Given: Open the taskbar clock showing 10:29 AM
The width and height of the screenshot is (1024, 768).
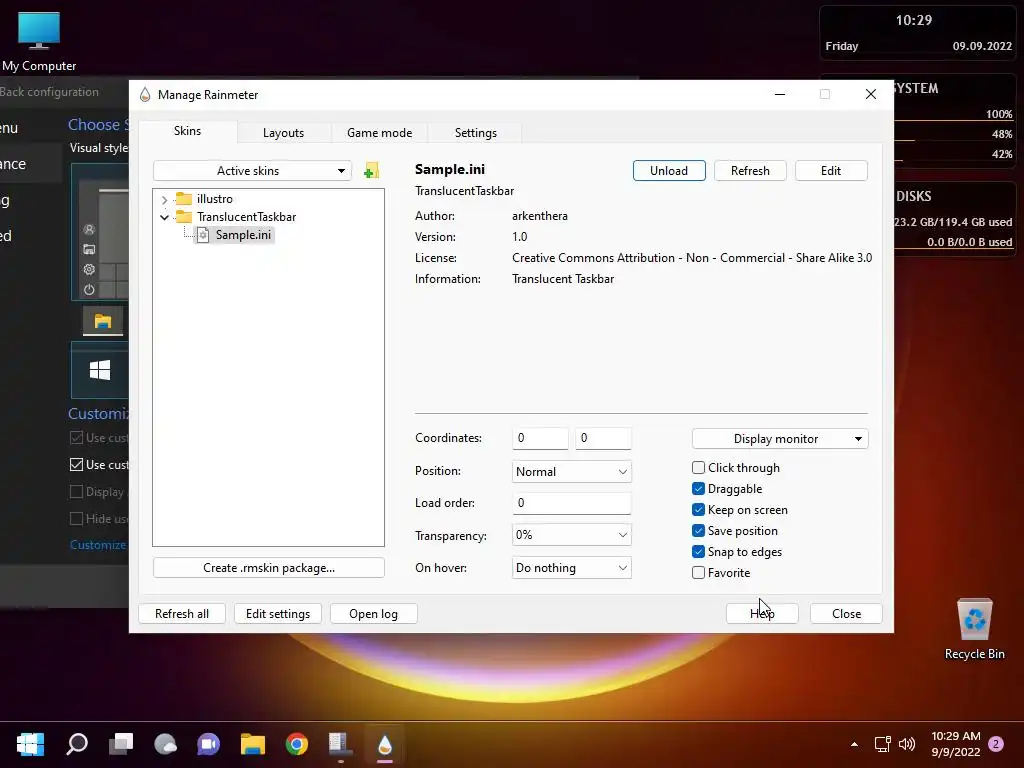Looking at the screenshot, I should [955, 744].
